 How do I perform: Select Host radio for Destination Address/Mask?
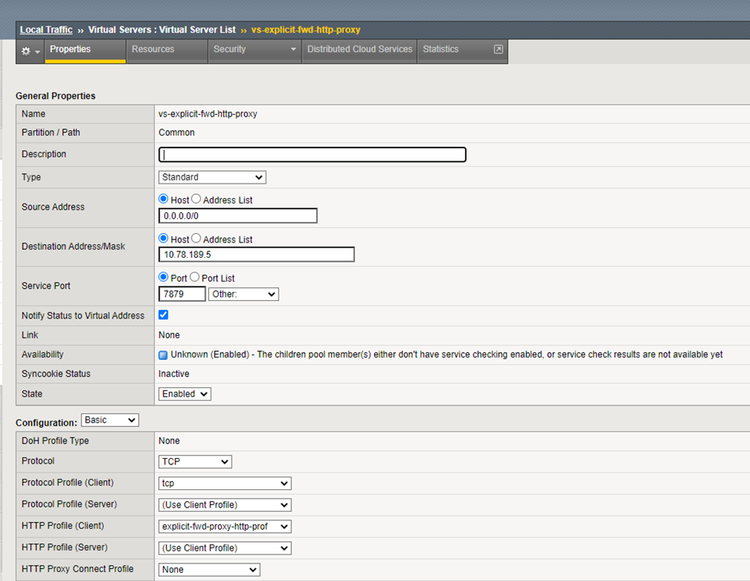[164, 239]
